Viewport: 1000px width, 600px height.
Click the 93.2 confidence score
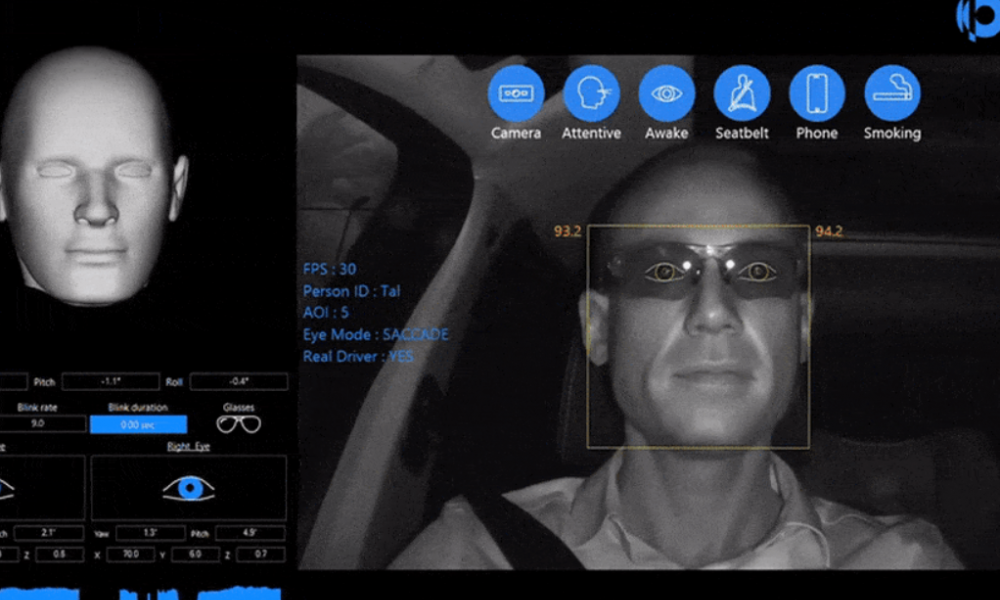568,231
